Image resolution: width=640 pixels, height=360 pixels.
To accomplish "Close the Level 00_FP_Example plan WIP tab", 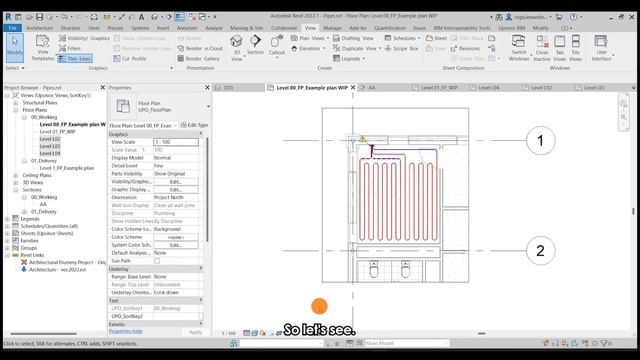I will (353, 87).
